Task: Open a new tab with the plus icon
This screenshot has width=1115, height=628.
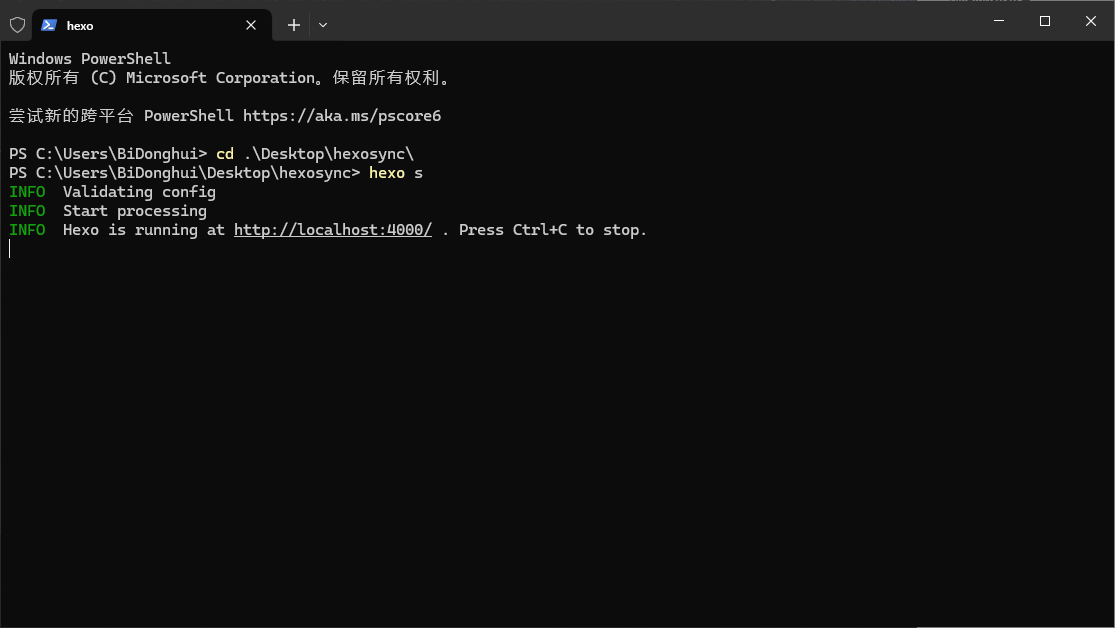Action: pyautogui.click(x=293, y=25)
